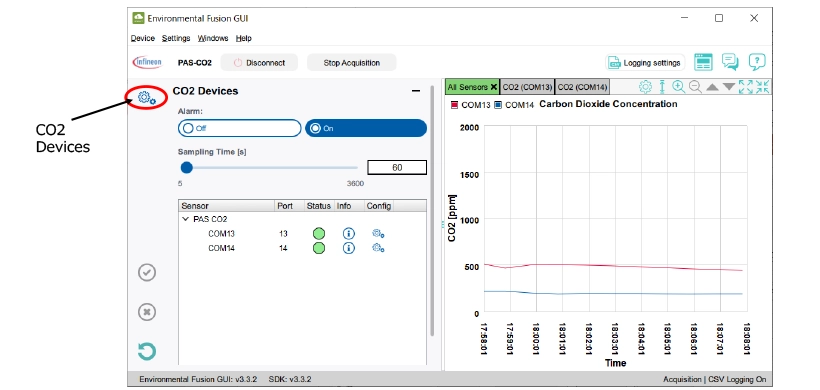This screenshot has width=820, height=390.
Task: Open chart settings gear icon
Action: (645, 87)
